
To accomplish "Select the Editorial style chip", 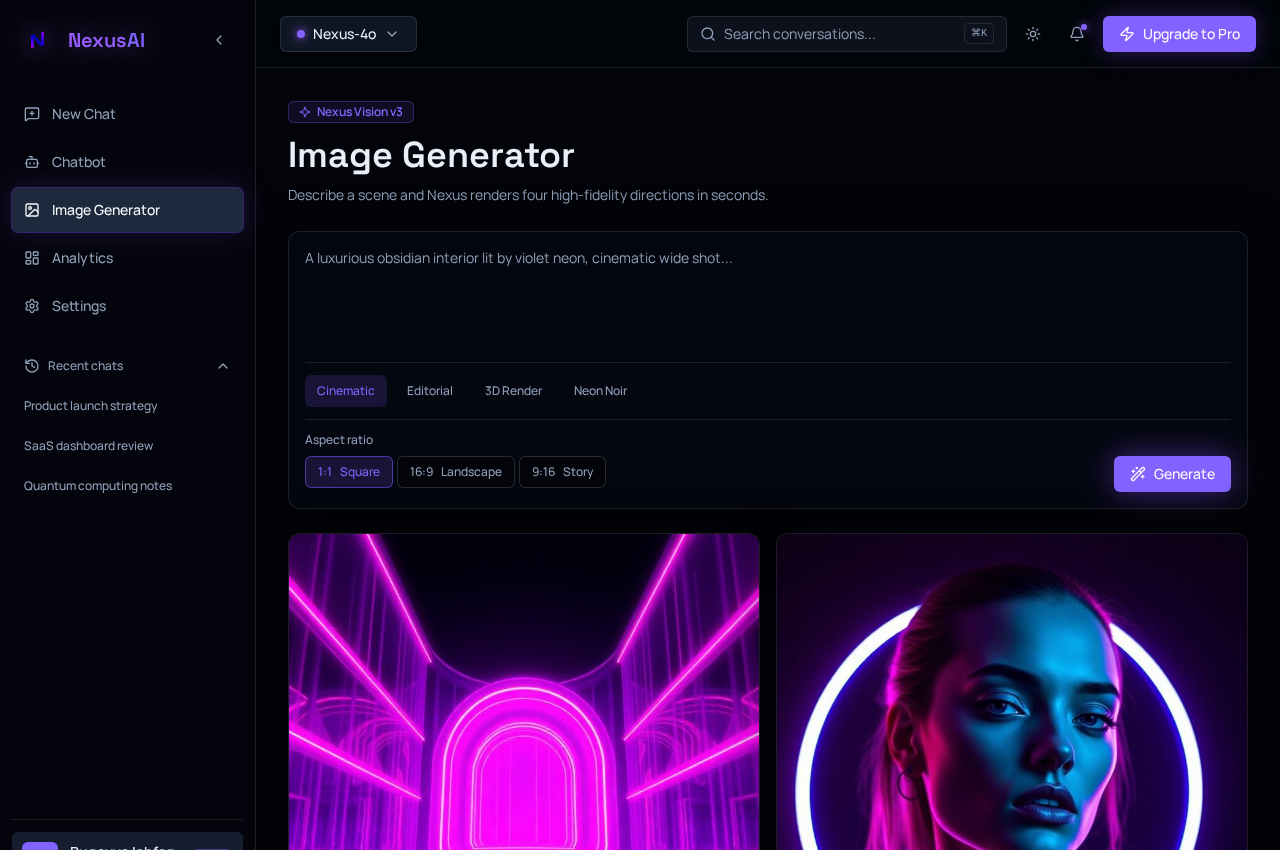I will tap(430, 391).
